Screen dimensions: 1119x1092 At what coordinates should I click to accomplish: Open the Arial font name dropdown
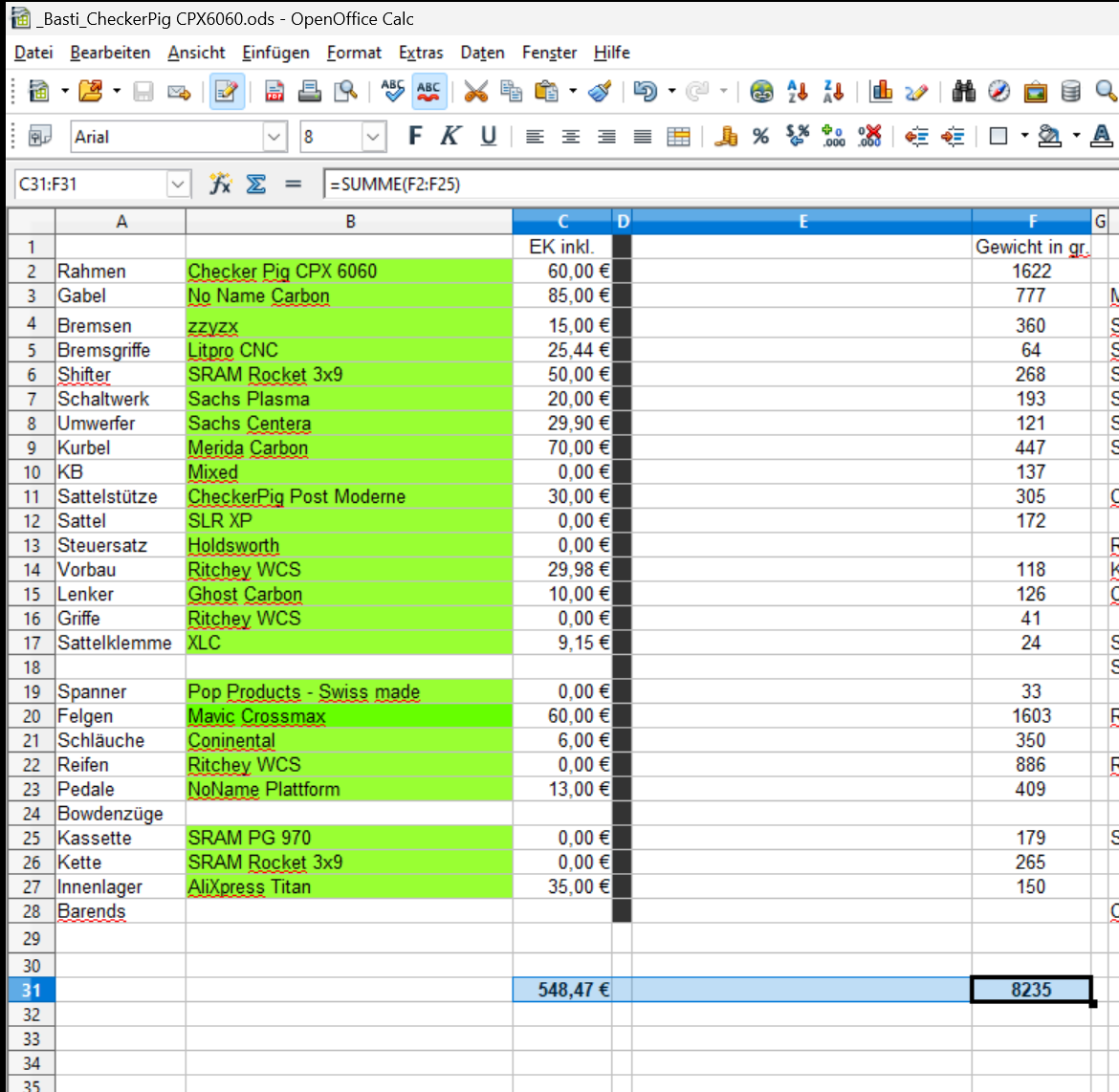(x=274, y=137)
